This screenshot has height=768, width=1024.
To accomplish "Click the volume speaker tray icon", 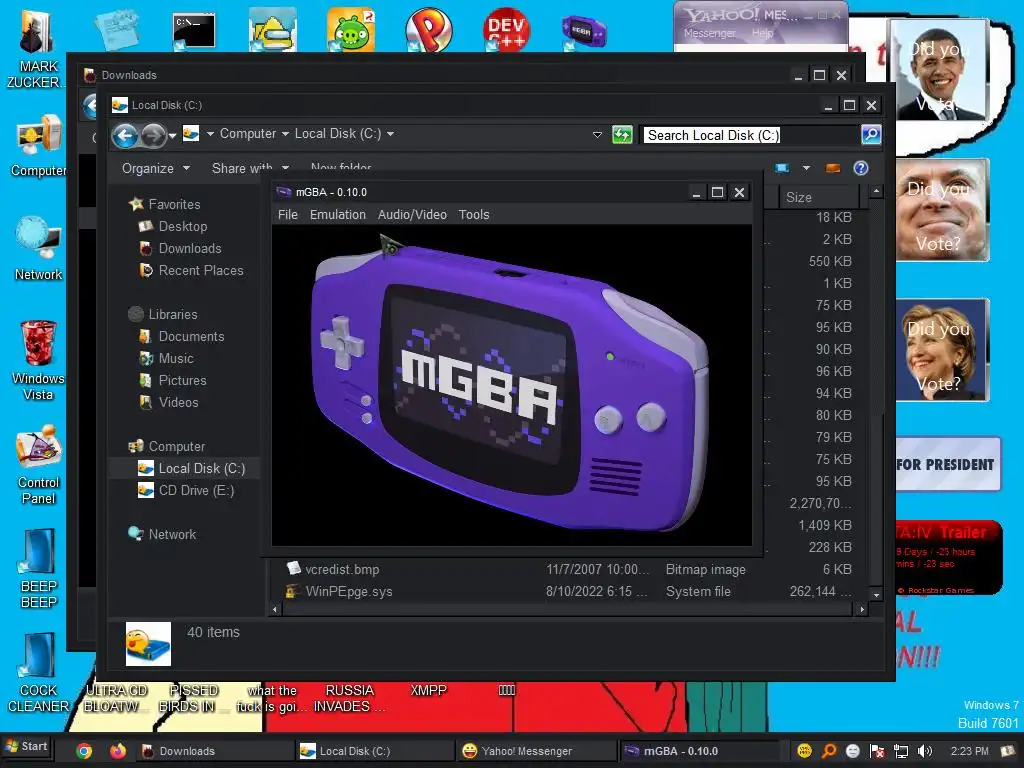I will (925, 751).
